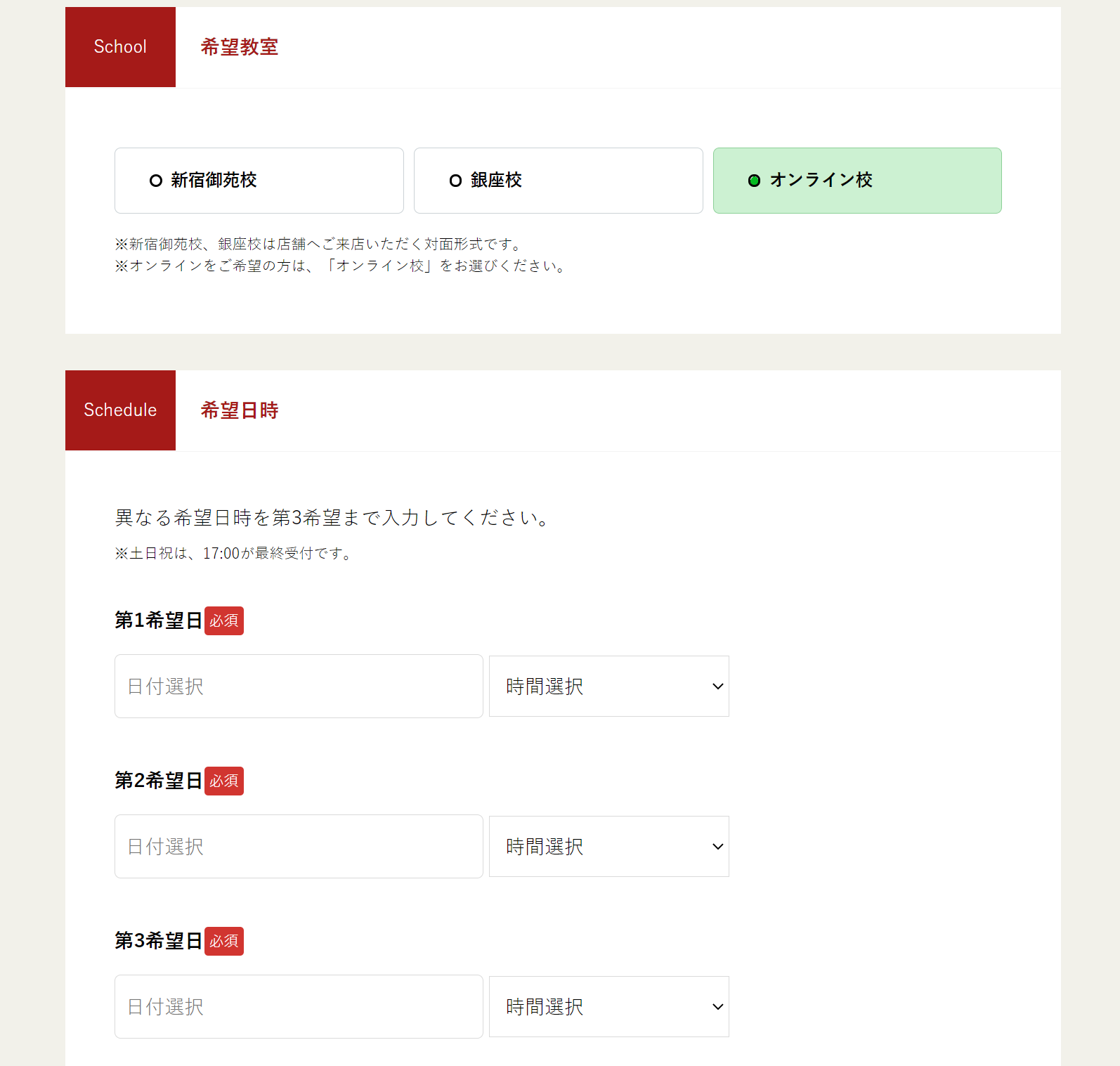Click the green radio indicator of オンライン校
Viewport: 1120px width, 1066px height.
(x=754, y=181)
